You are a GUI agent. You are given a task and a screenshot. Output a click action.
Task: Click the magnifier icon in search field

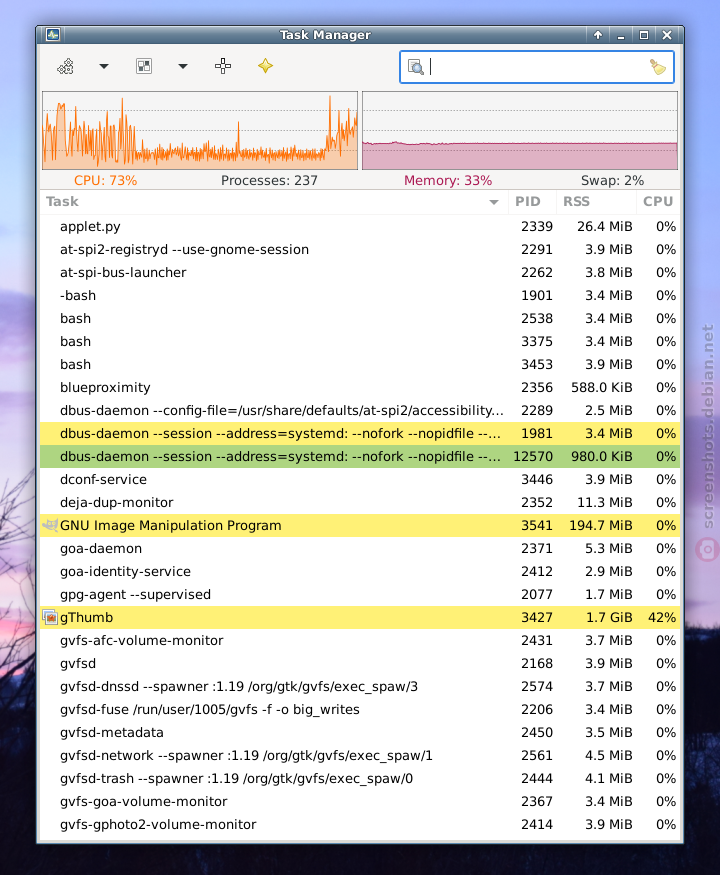coord(416,67)
